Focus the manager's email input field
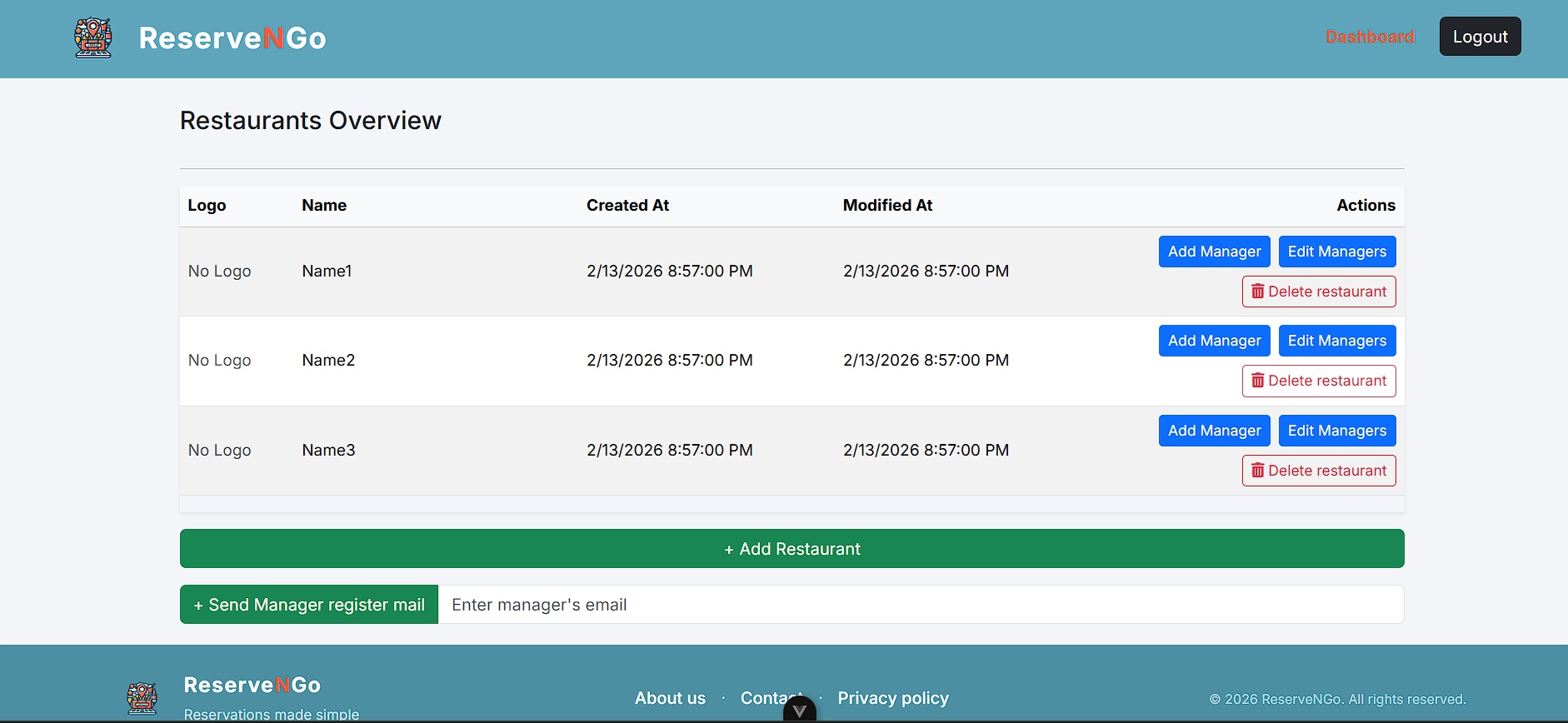This screenshot has width=1568, height=723. coord(920,605)
